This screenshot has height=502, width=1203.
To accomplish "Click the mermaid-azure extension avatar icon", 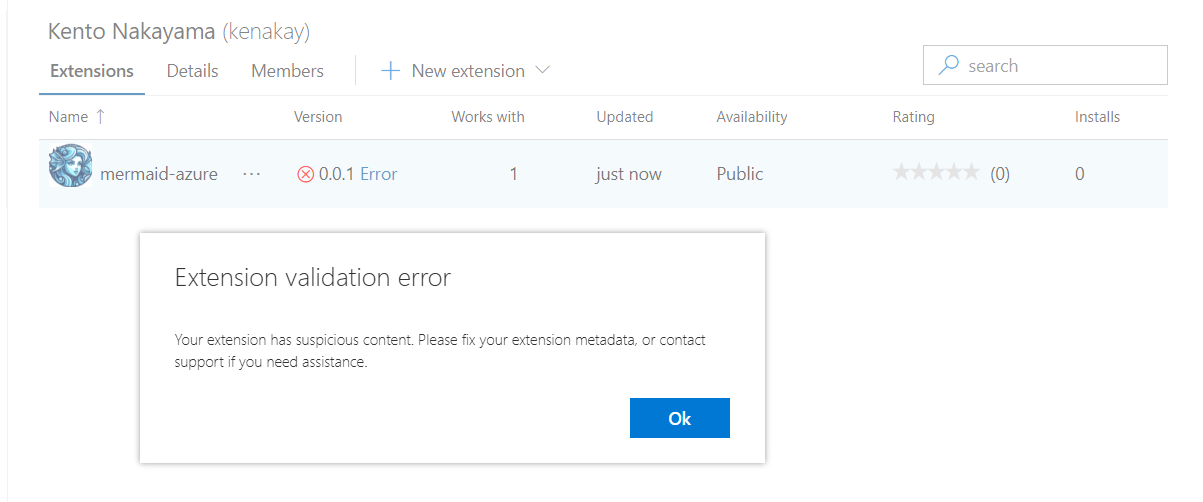I will pos(71,167).
